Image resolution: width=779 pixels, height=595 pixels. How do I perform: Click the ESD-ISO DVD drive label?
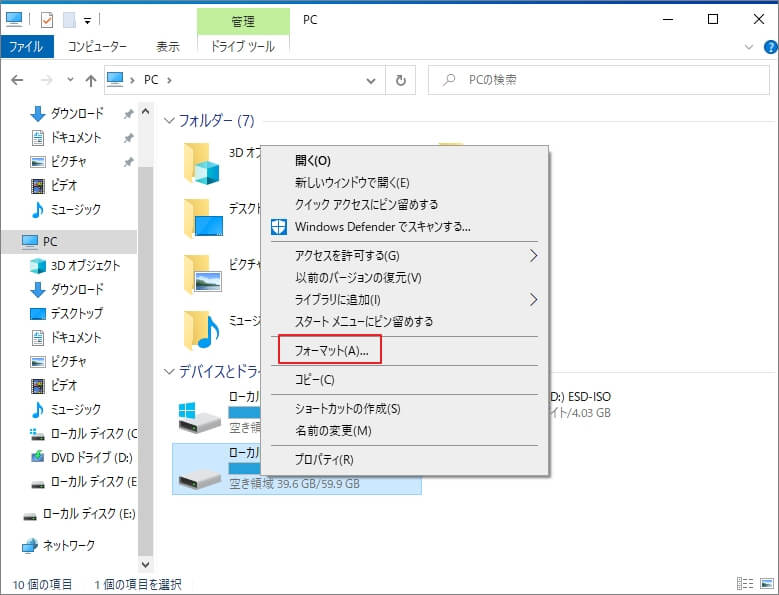coord(580,397)
